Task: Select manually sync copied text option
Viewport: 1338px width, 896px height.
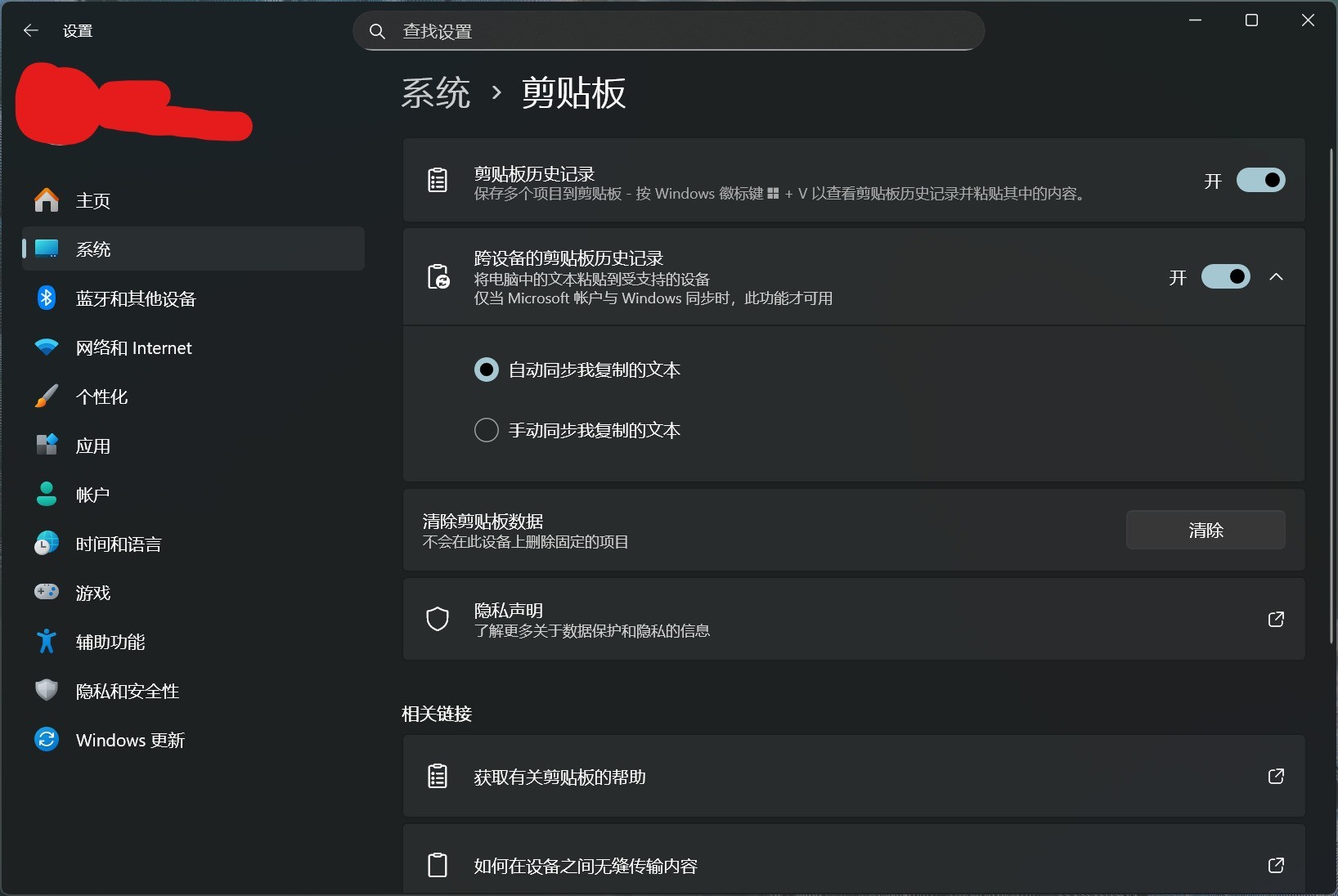Action: [x=486, y=430]
